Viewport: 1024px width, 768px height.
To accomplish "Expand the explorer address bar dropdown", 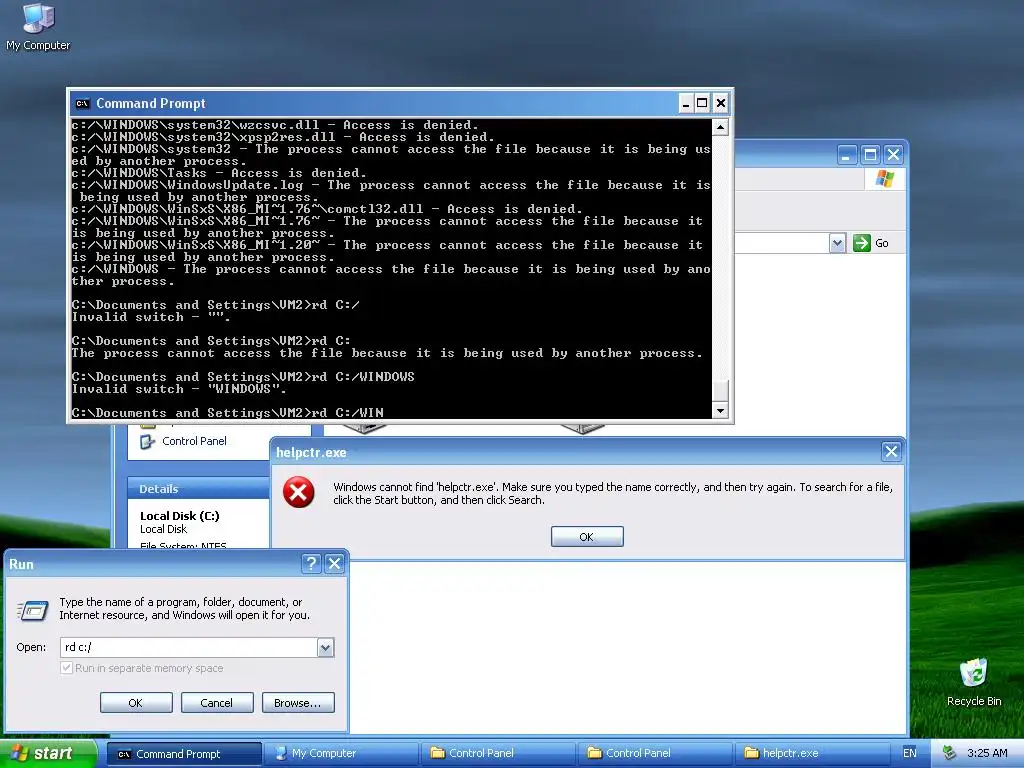I will [837, 244].
